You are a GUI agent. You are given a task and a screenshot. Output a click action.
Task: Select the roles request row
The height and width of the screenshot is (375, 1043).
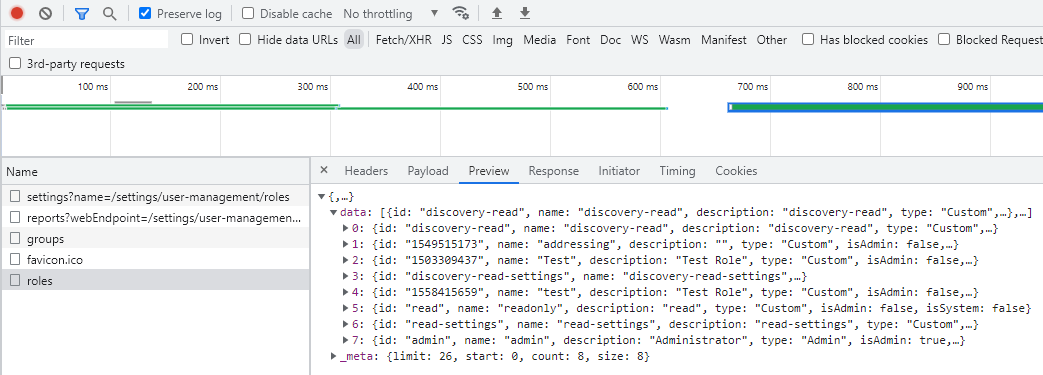click(x=155, y=281)
